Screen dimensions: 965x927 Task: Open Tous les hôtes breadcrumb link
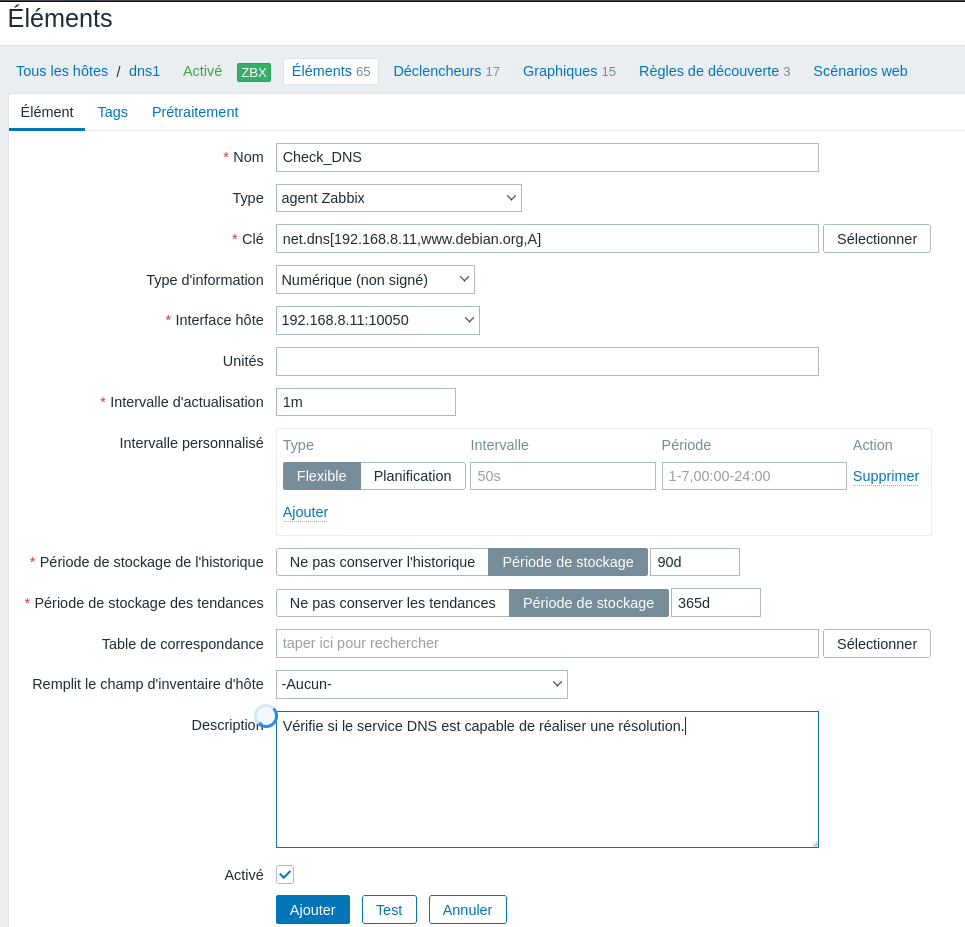pyautogui.click(x=62, y=71)
